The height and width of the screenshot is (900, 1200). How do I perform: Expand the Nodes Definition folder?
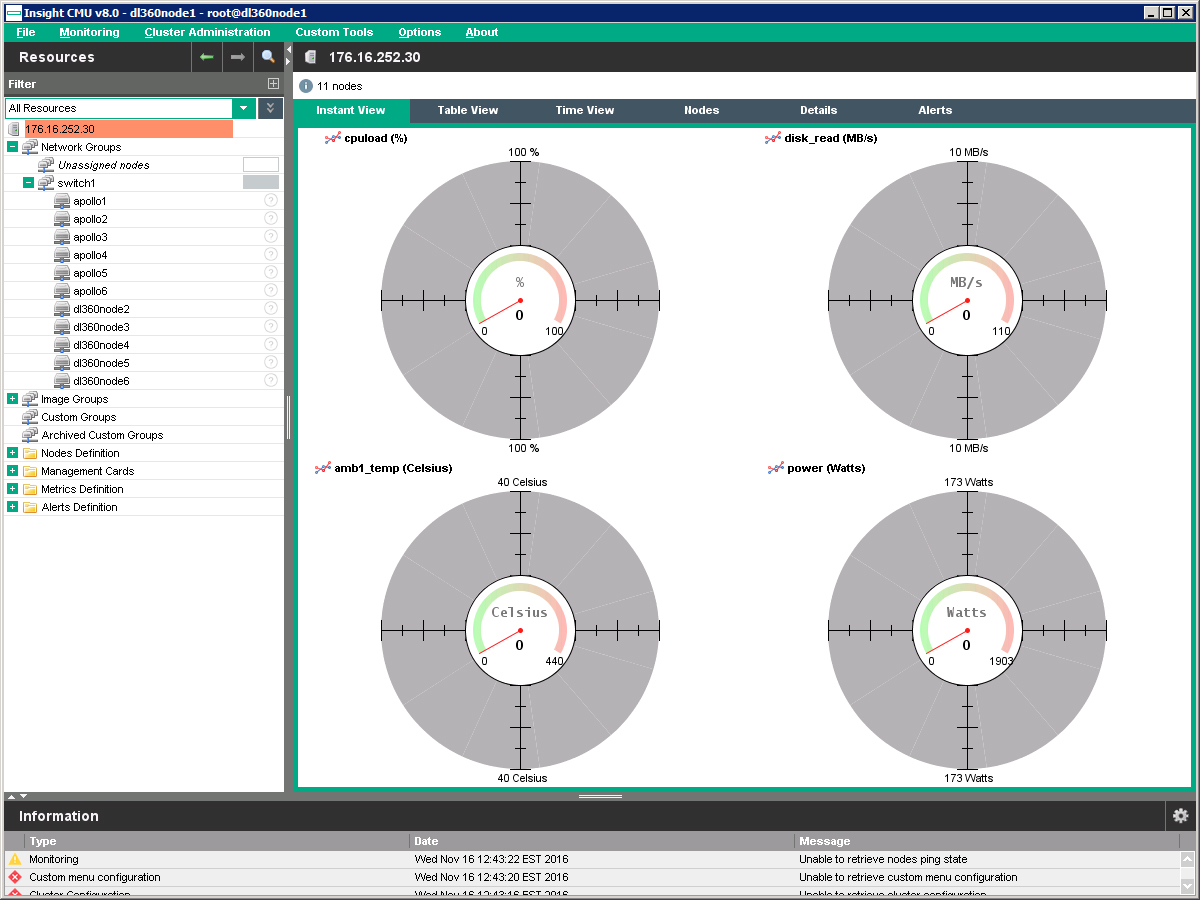13,453
